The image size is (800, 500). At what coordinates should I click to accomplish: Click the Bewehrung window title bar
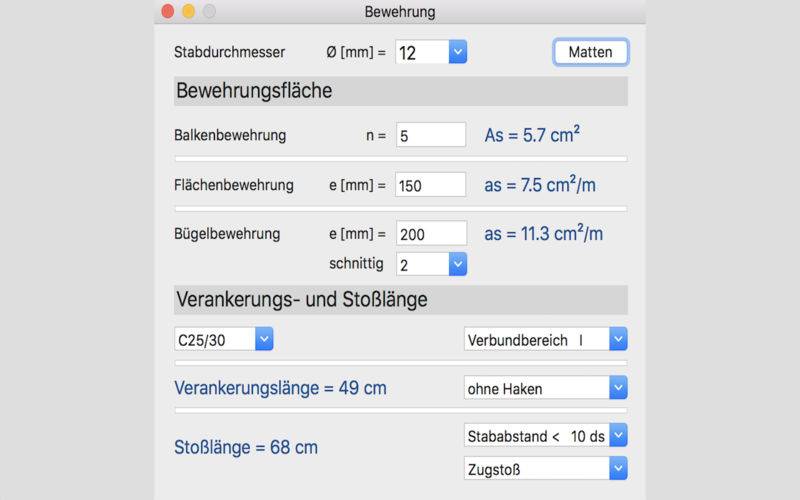pyautogui.click(x=400, y=12)
